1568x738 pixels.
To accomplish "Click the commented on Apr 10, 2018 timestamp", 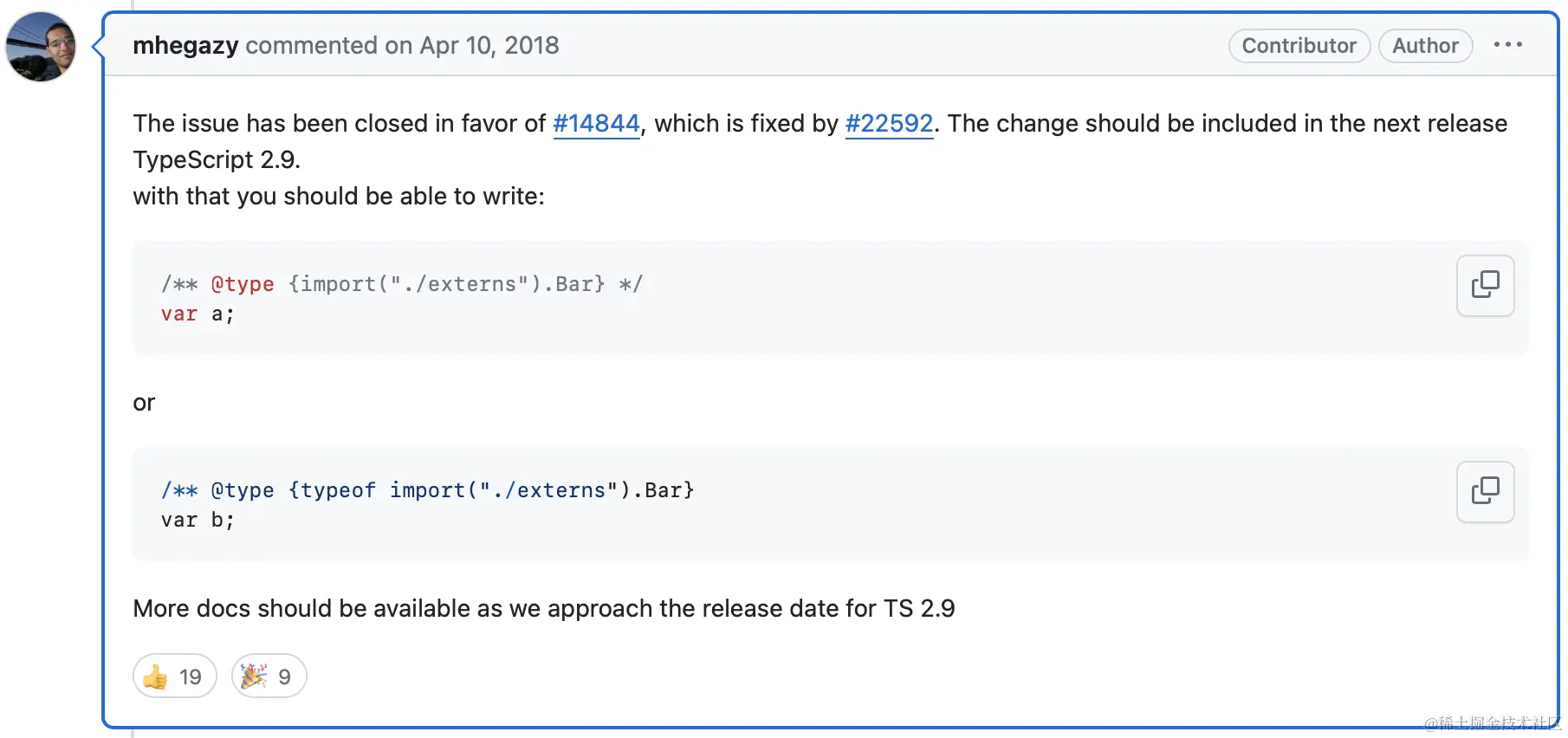I will (x=402, y=45).
